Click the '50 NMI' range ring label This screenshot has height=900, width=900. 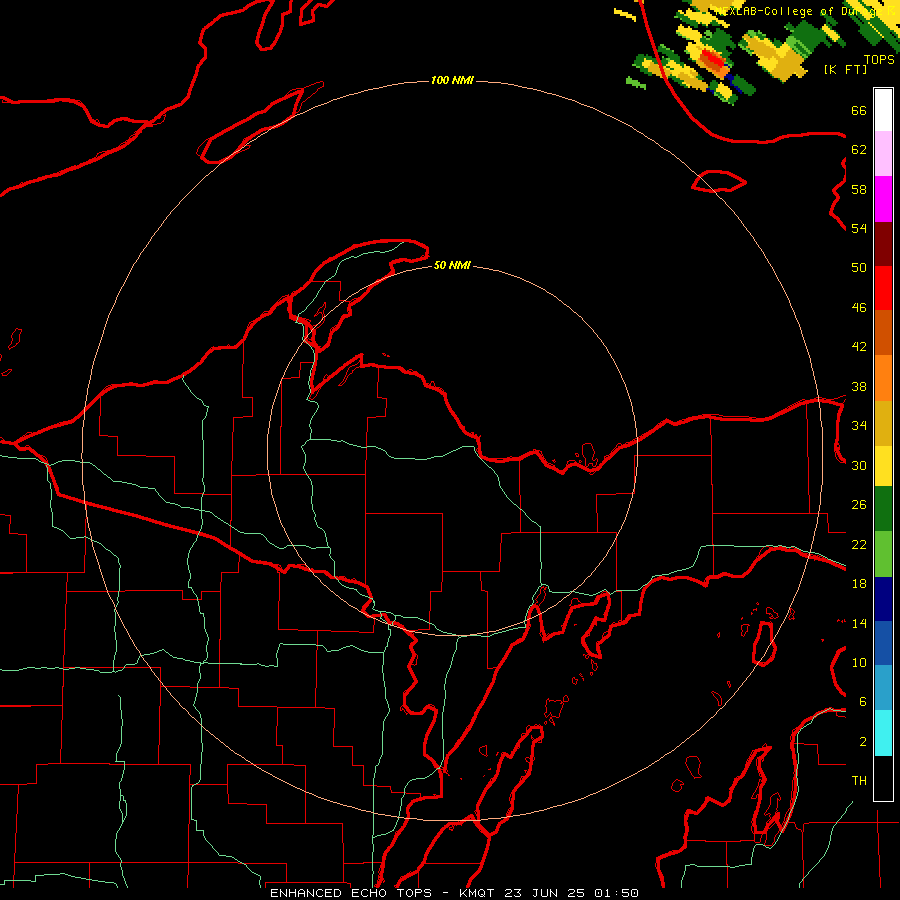point(452,265)
